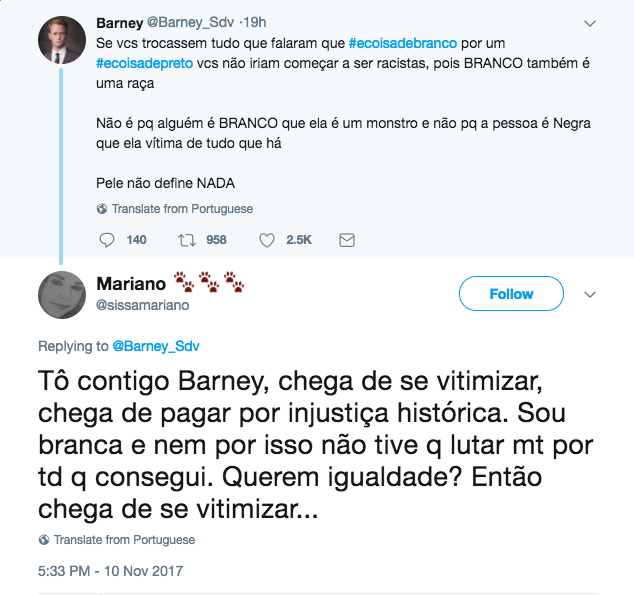Click the 5:33 PM tweet timestamp
The width and height of the screenshot is (634, 595).
coord(112,571)
